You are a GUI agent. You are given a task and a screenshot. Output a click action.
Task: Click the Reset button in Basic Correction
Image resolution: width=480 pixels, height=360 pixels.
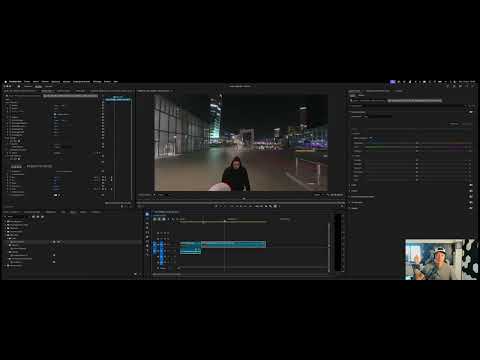click(466, 124)
